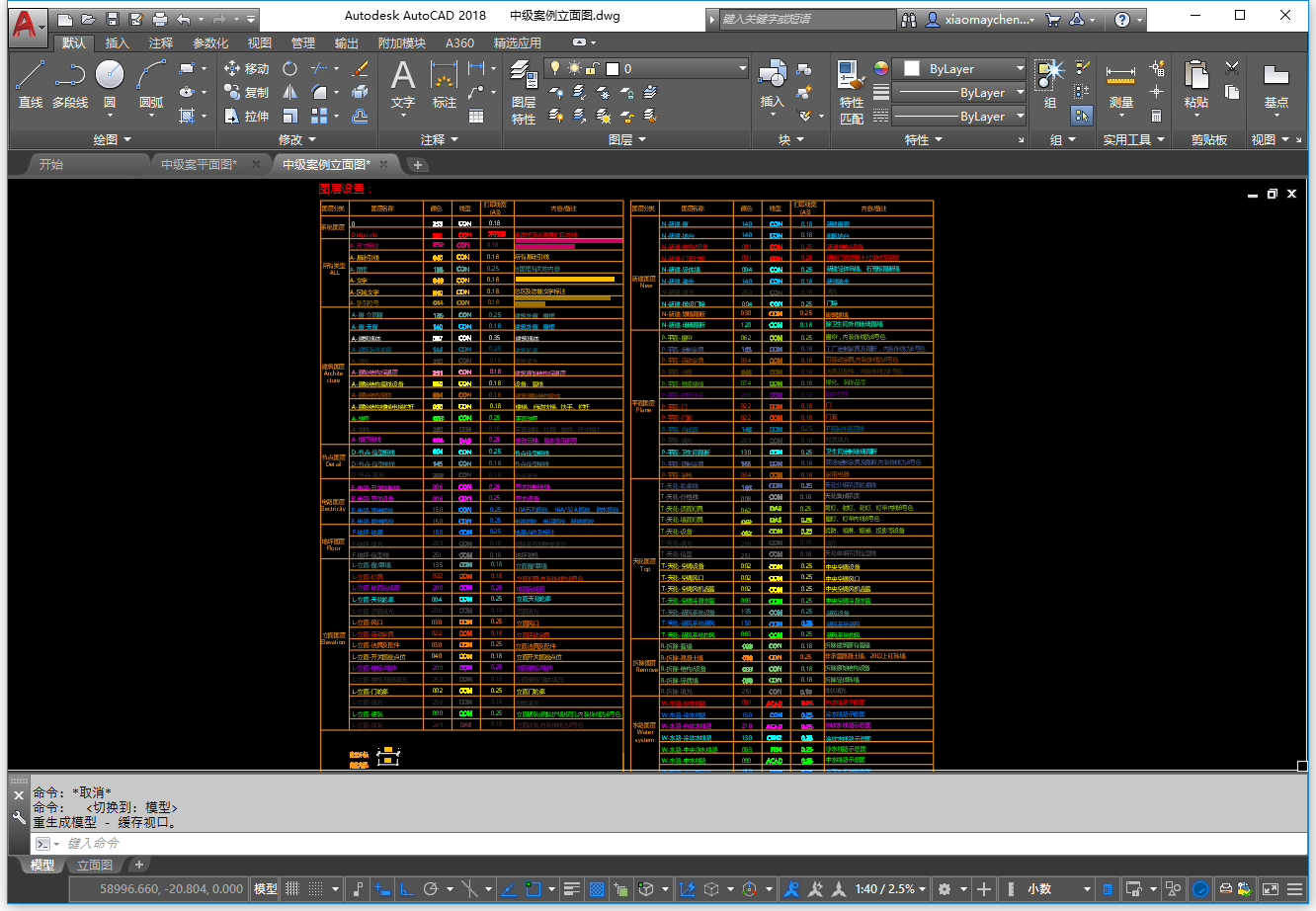Toggle the highlighted group selection button

tap(1082, 116)
